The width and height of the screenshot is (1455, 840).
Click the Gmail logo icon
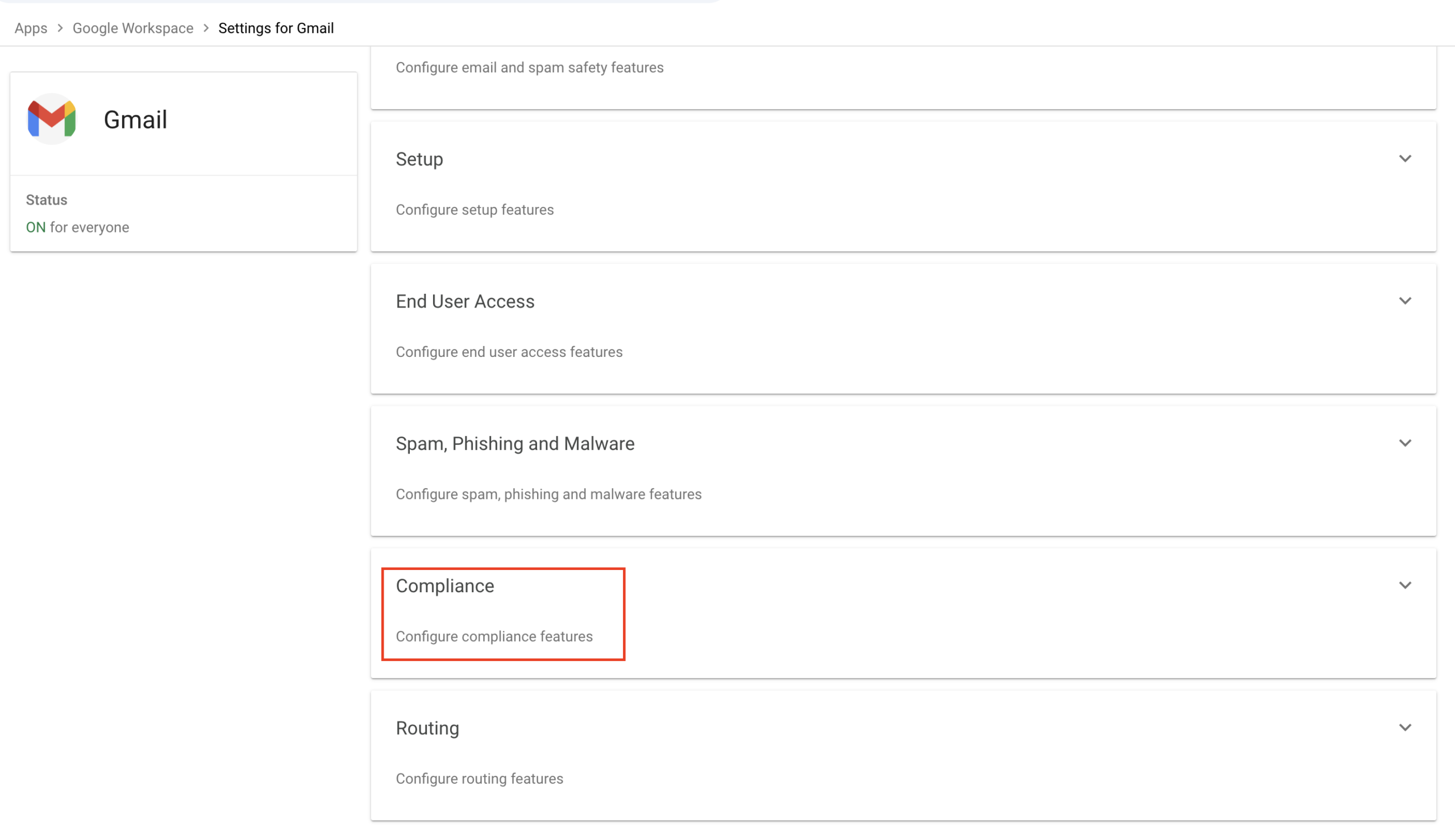[x=52, y=119]
